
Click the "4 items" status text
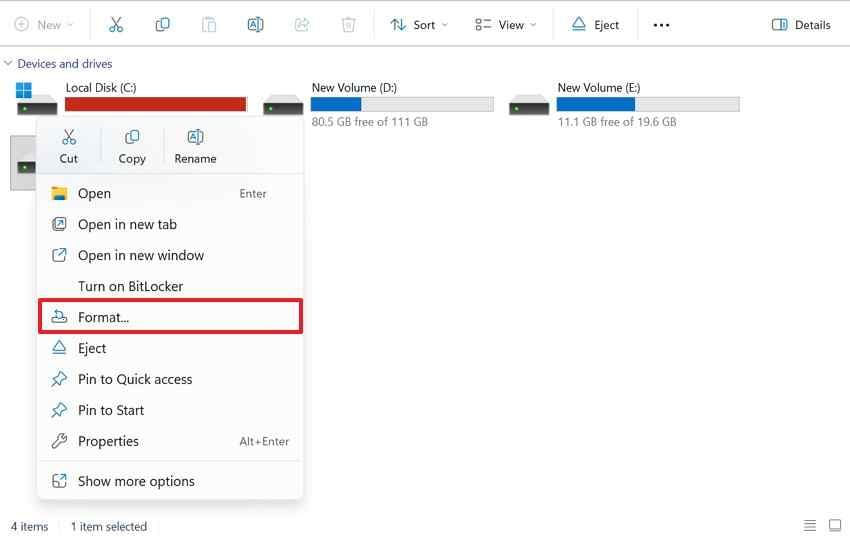[30, 527]
